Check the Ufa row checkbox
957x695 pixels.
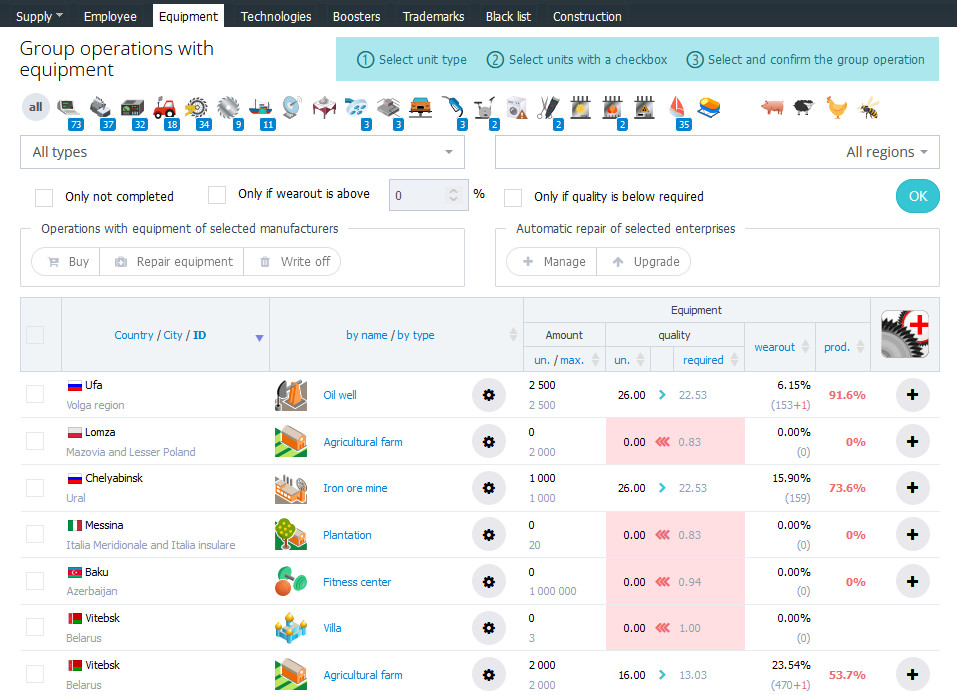[35, 394]
